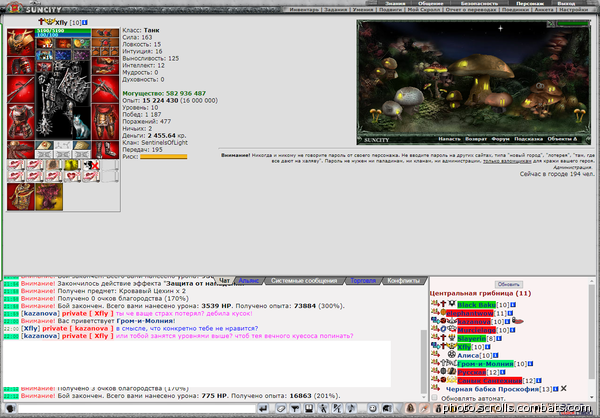Select the Знания top menu

coord(395,3)
